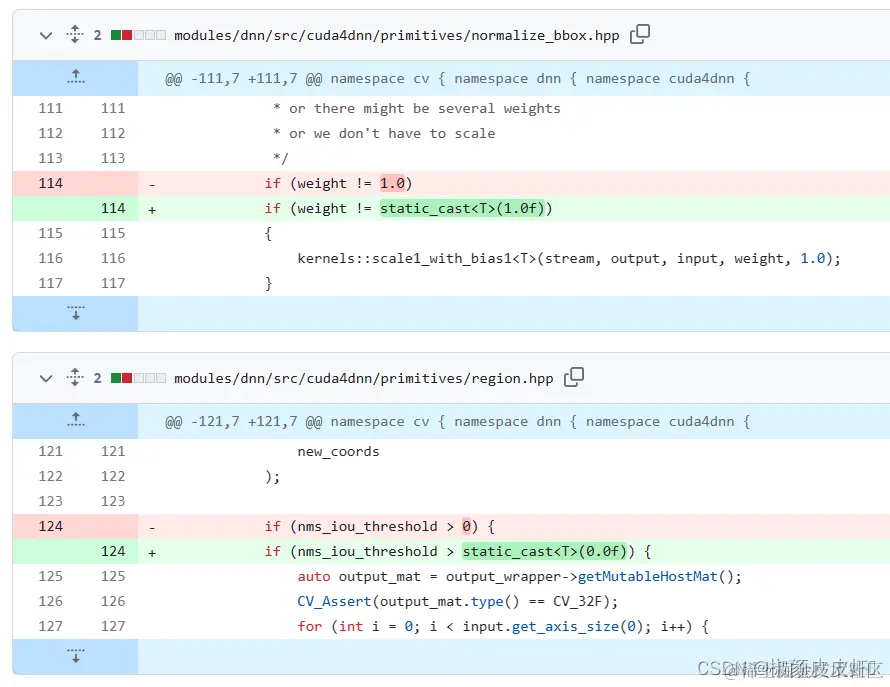Click the comment 'or we don't have to scale'
The image size is (890, 687).
point(392,133)
